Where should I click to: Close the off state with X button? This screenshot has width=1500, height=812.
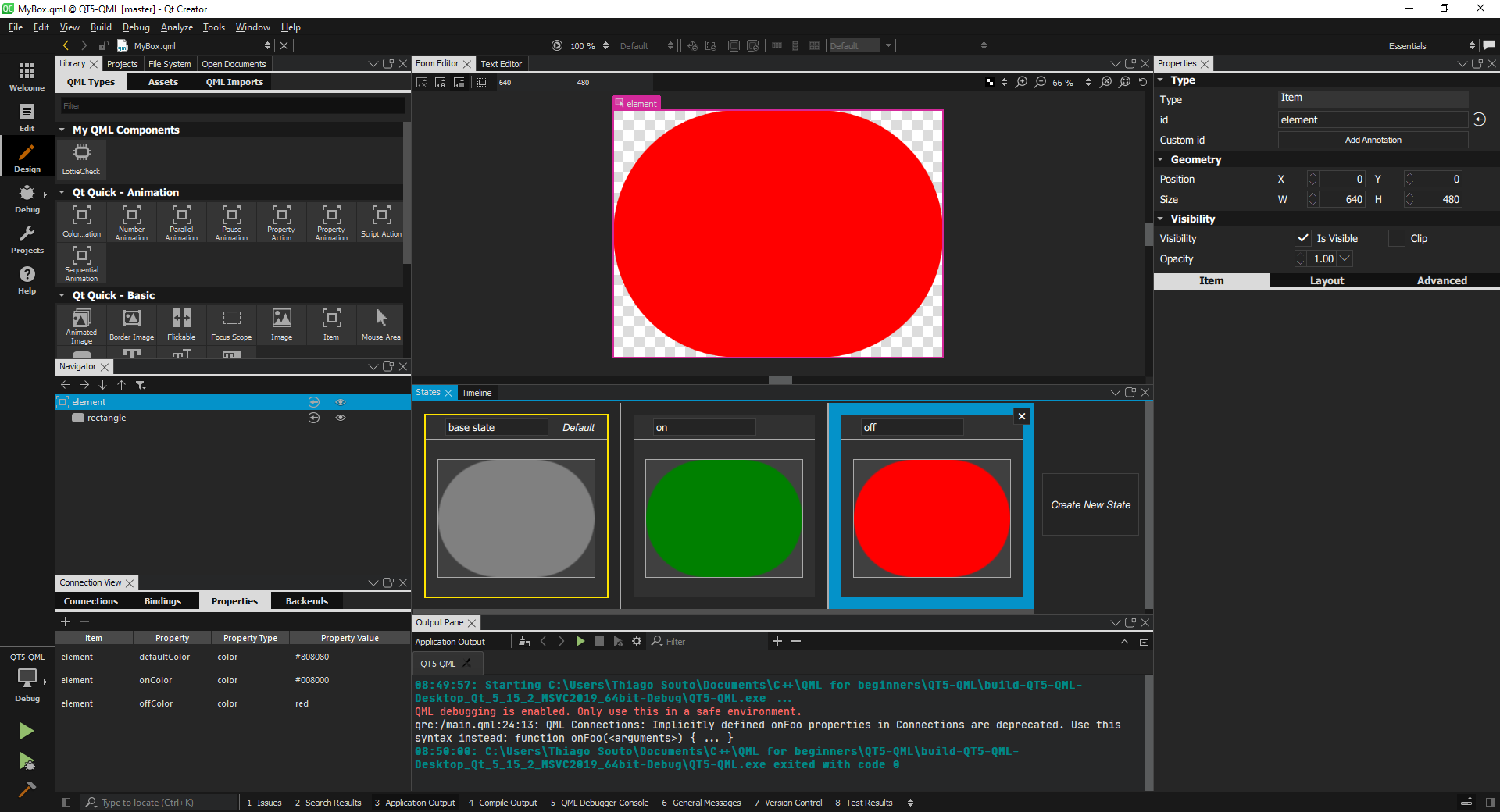[x=1021, y=416]
